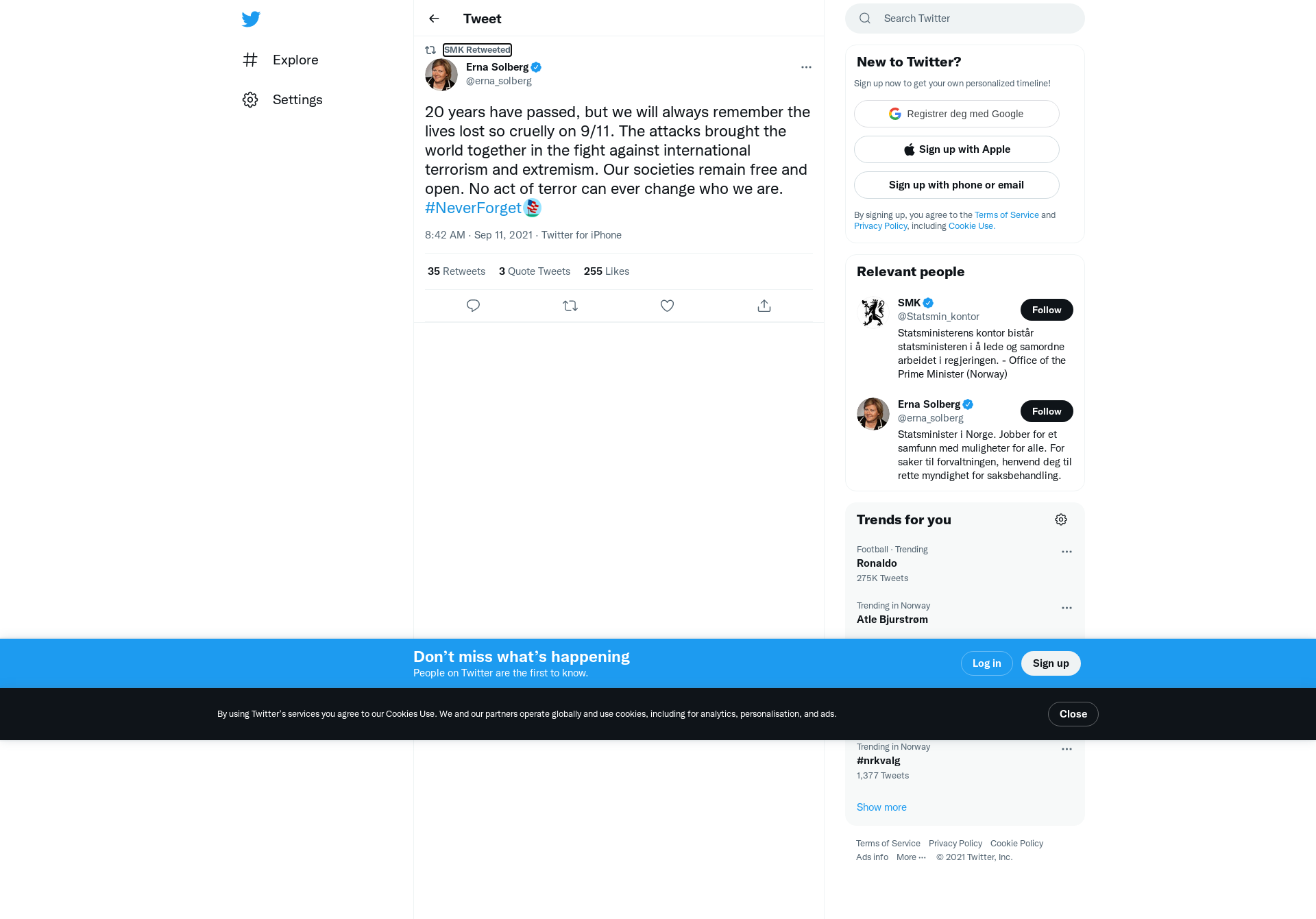Follow the SMK account
Viewport: 1316px width, 919px height.
[x=1047, y=310]
